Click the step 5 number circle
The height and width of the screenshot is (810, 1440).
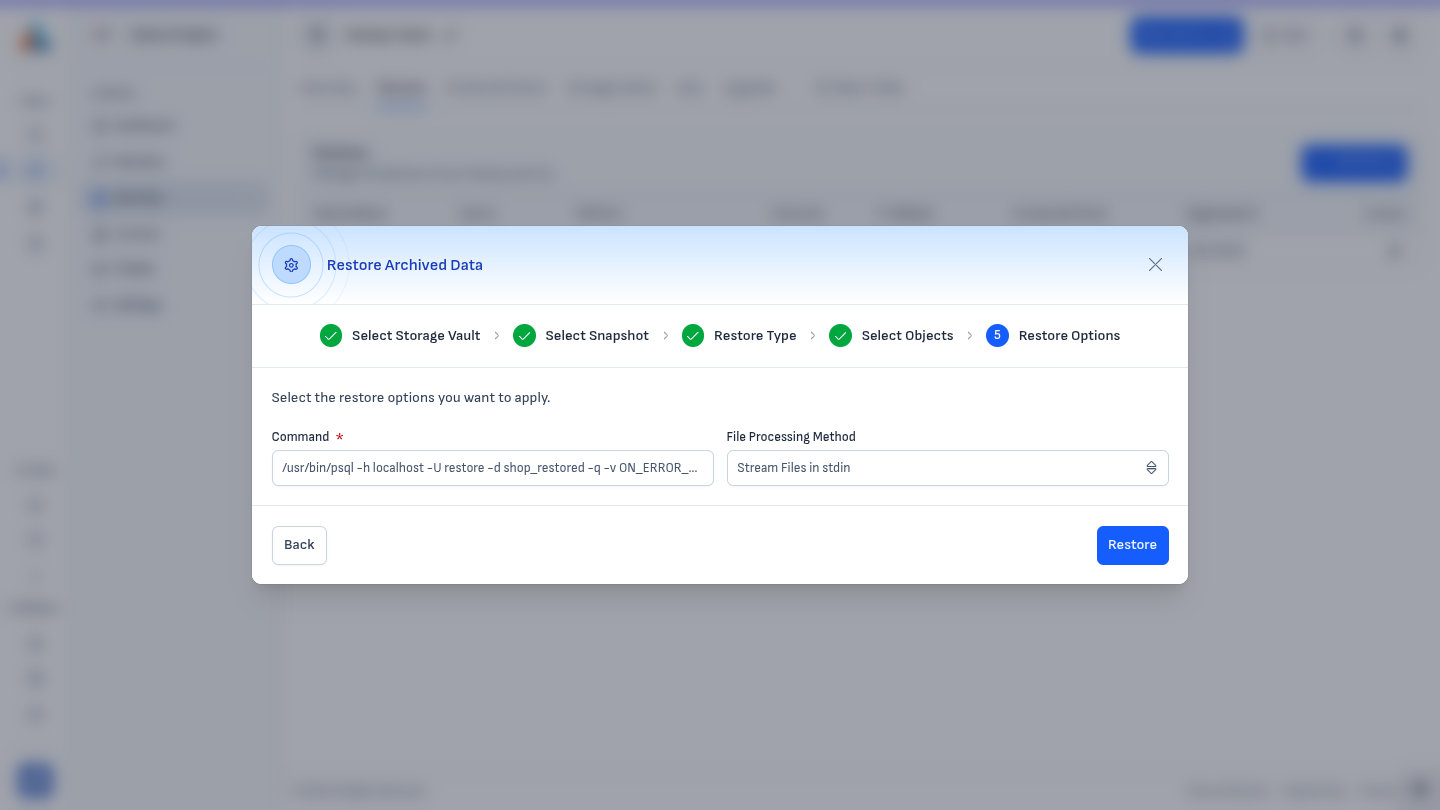click(997, 336)
